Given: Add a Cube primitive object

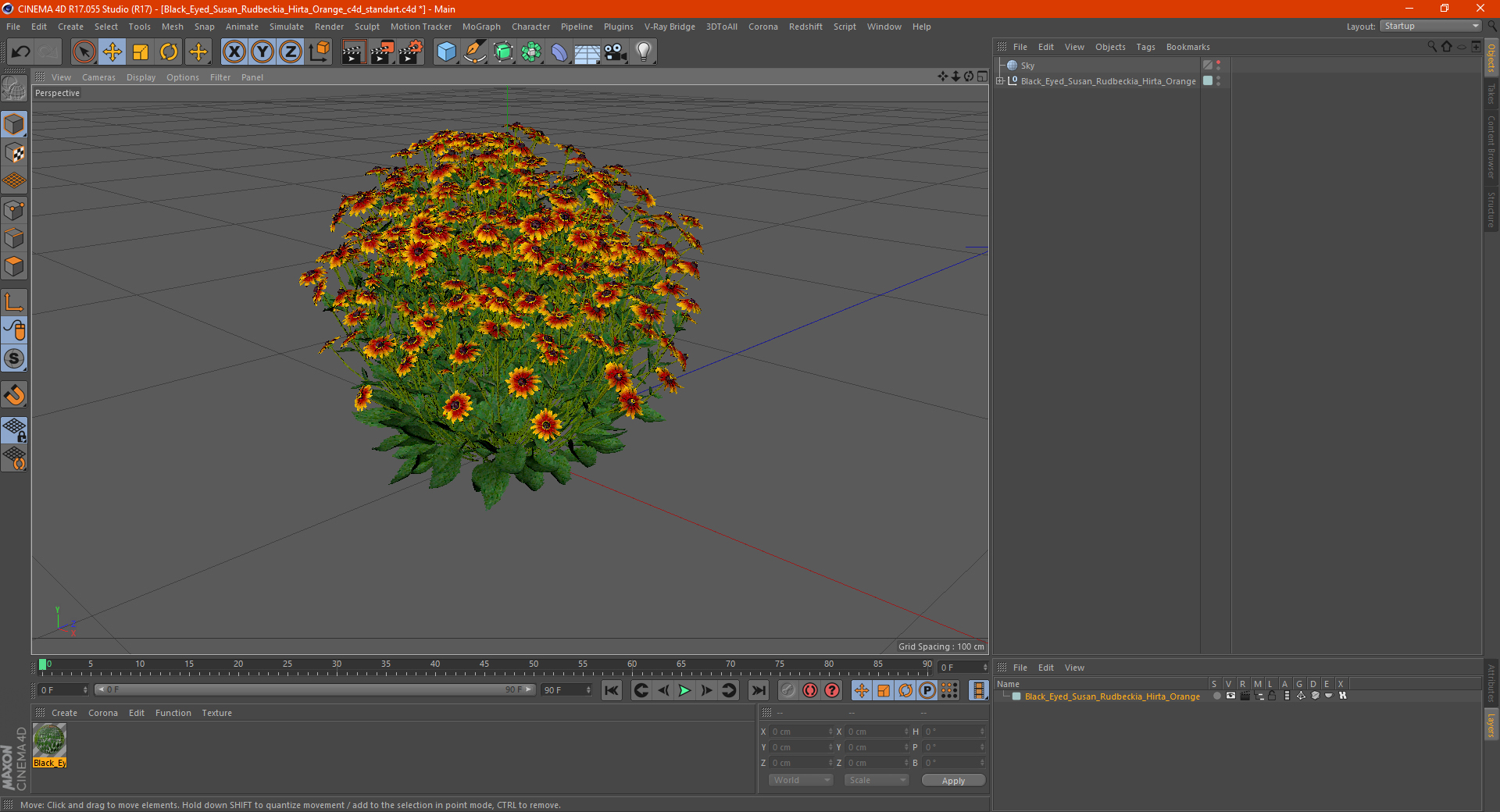Looking at the screenshot, I should 446,52.
